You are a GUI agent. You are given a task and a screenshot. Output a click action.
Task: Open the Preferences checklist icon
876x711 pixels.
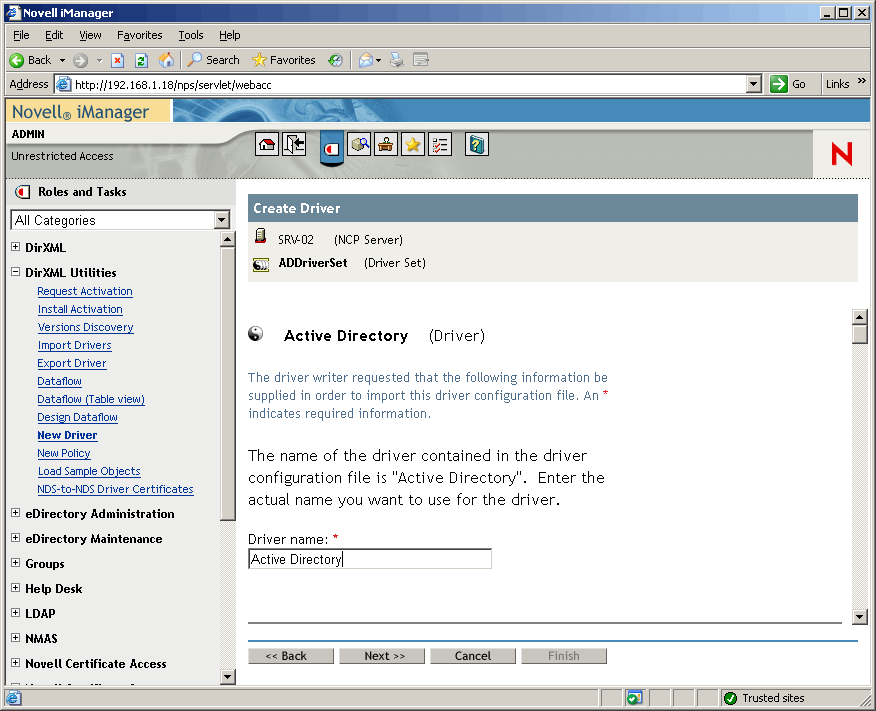pos(440,144)
